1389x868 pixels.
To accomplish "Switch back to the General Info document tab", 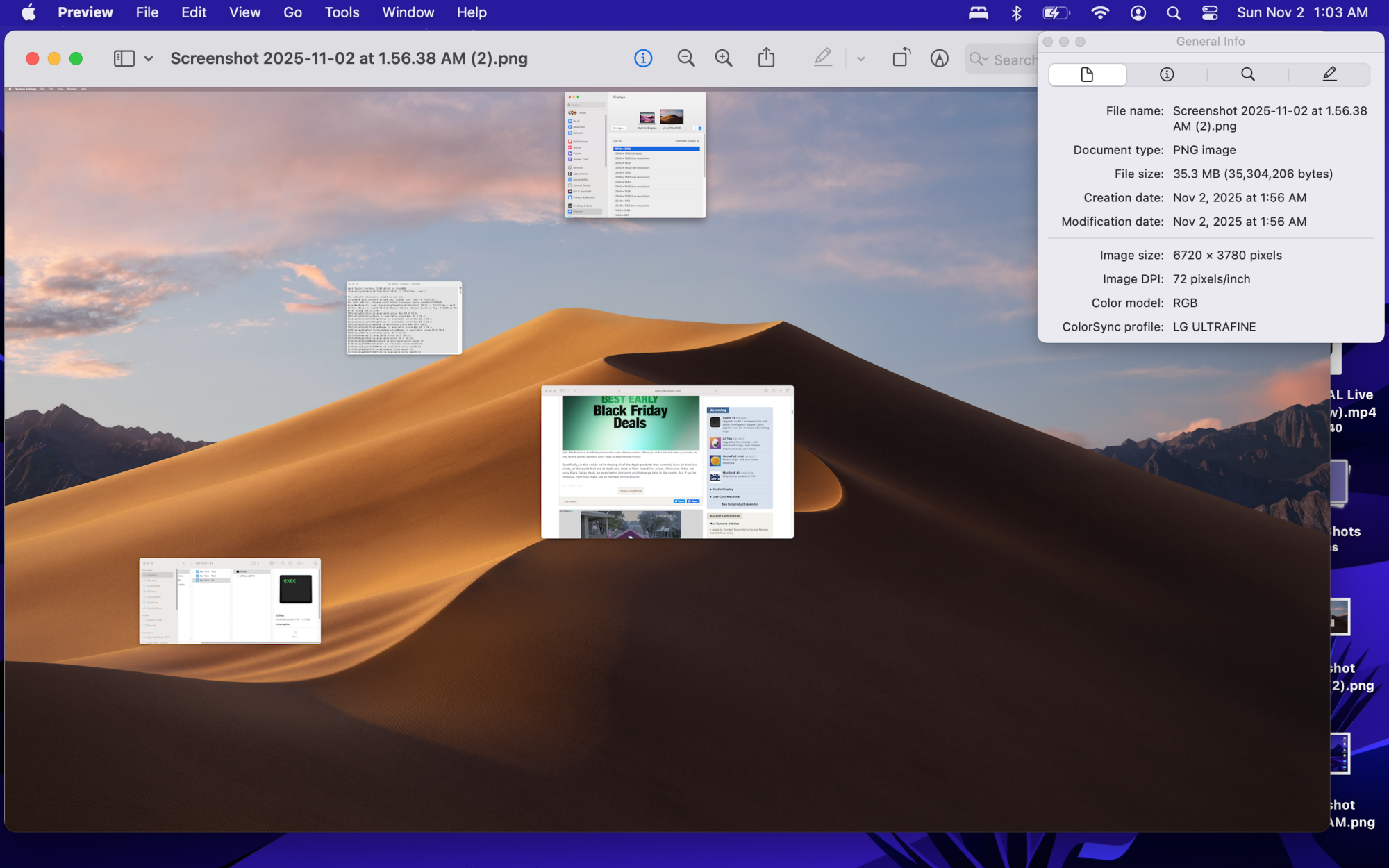I will point(1088,74).
